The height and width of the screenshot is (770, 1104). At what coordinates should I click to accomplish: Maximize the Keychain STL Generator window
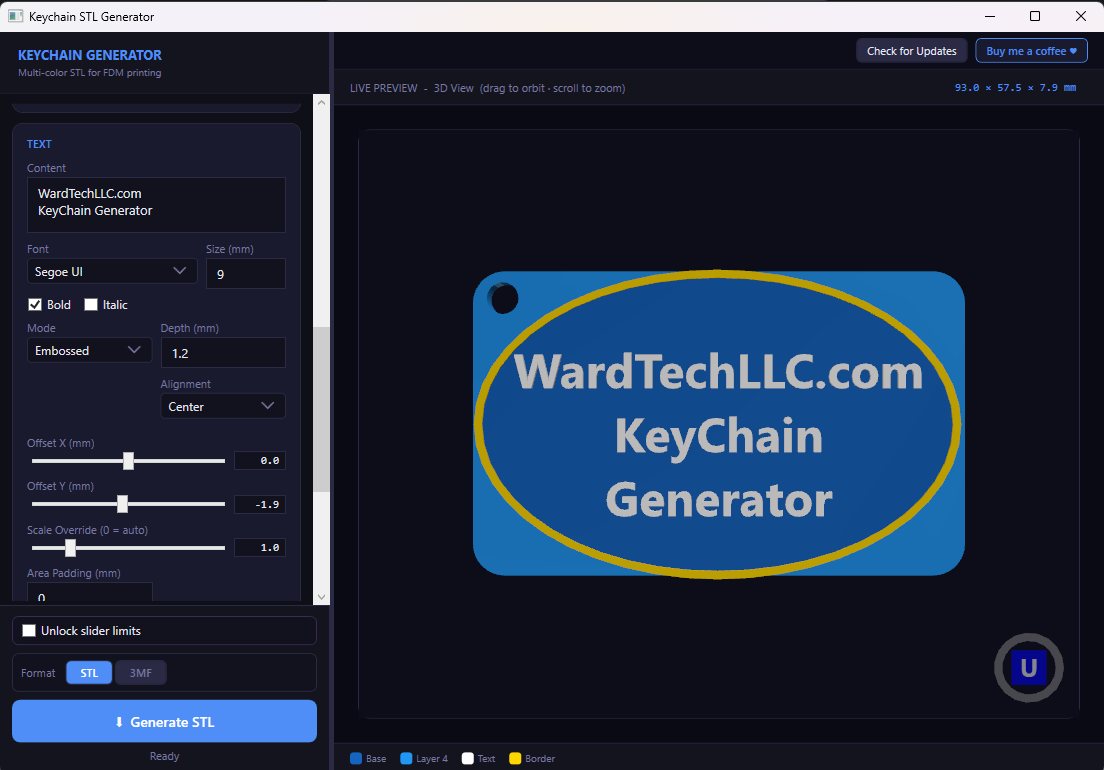[1035, 16]
